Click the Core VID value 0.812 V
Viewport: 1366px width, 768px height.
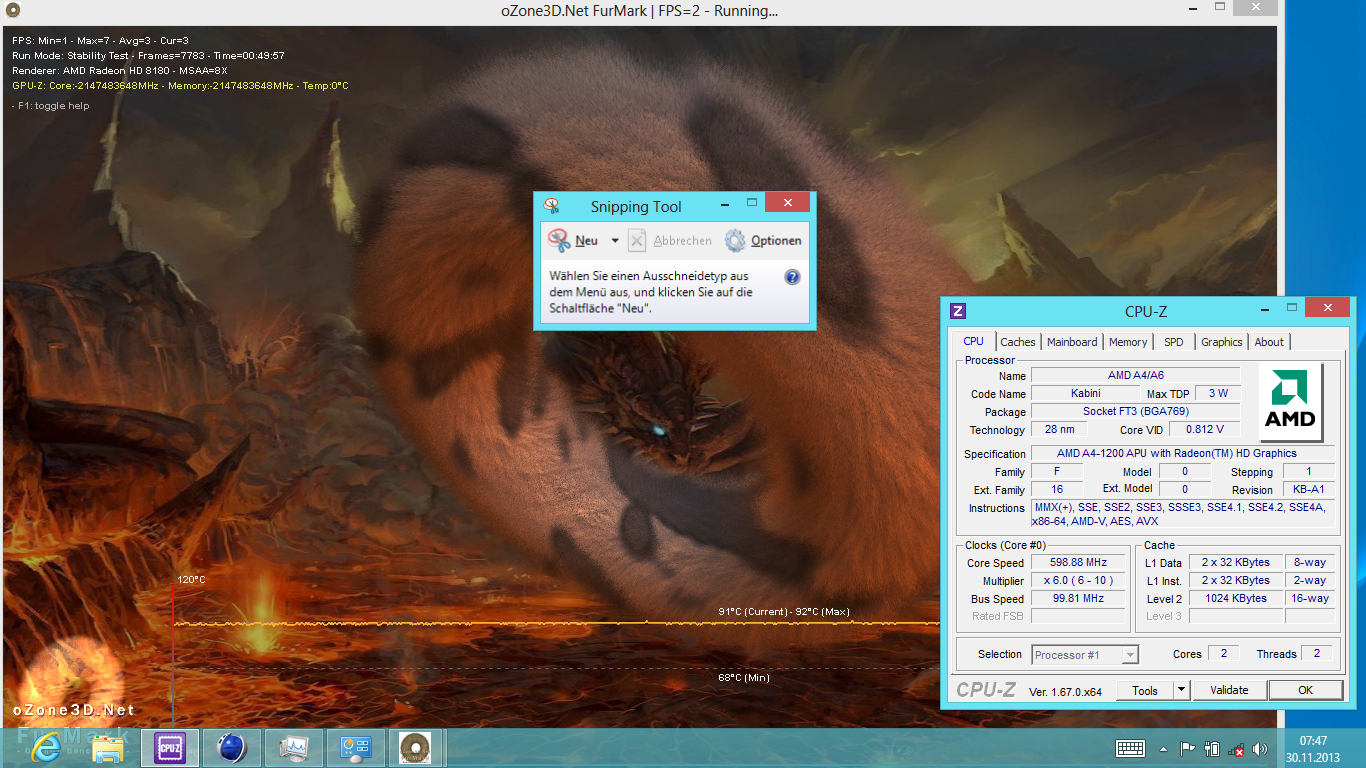coord(1204,430)
